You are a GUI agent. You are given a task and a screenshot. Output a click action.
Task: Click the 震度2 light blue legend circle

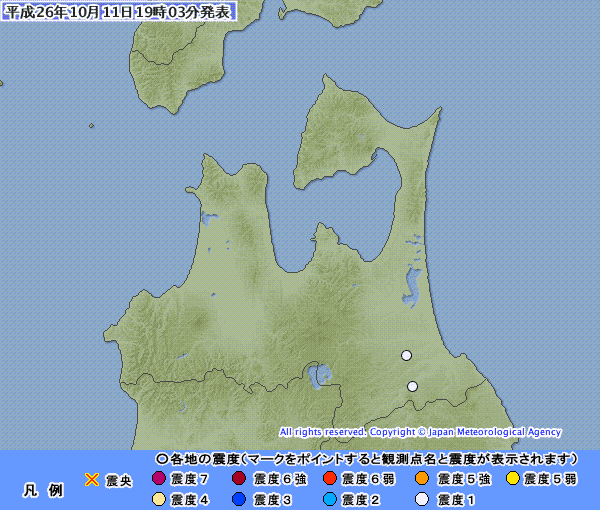329,499
